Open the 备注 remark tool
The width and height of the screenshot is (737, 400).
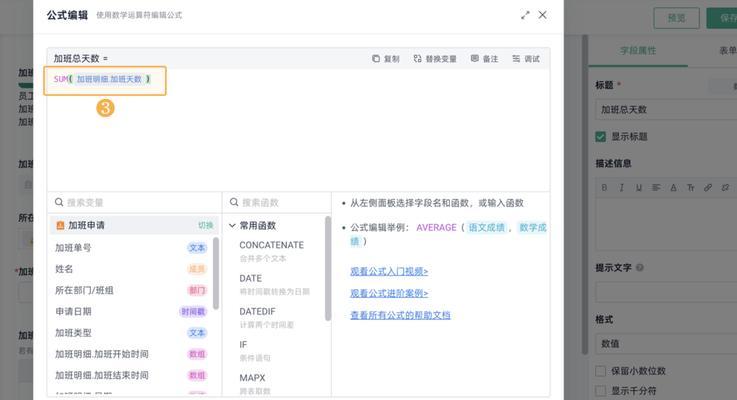pos(484,59)
